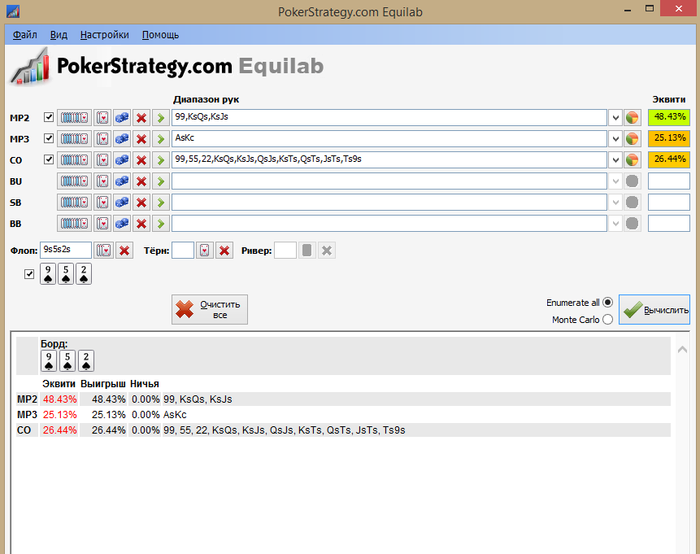Uncheck the MP3 player checkbox
The height and width of the screenshot is (554, 700).
click(49, 138)
